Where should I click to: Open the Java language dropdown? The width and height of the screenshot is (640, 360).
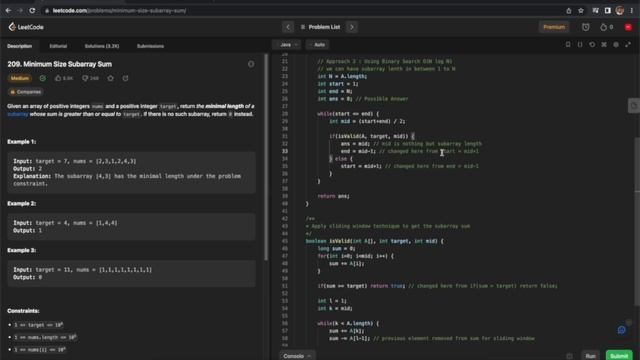click(288, 44)
